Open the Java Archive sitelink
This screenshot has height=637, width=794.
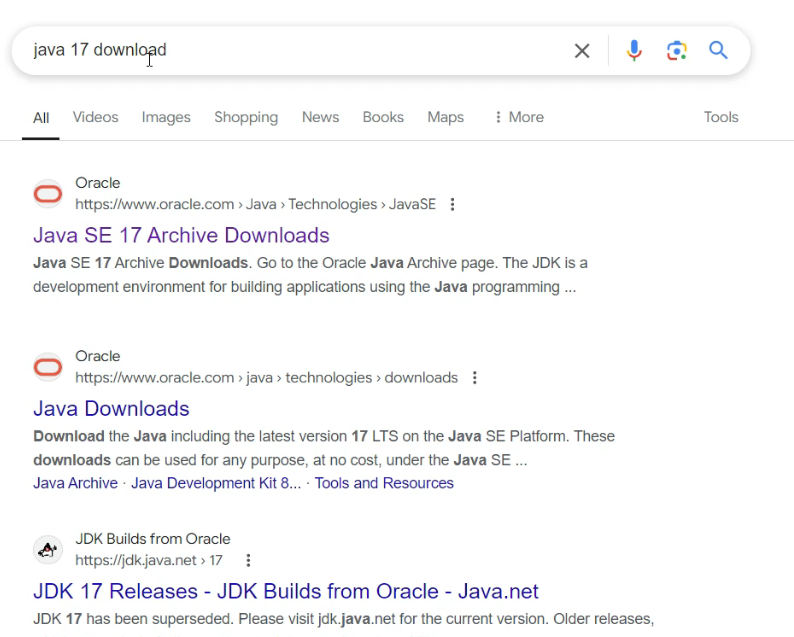click(75, 483)
